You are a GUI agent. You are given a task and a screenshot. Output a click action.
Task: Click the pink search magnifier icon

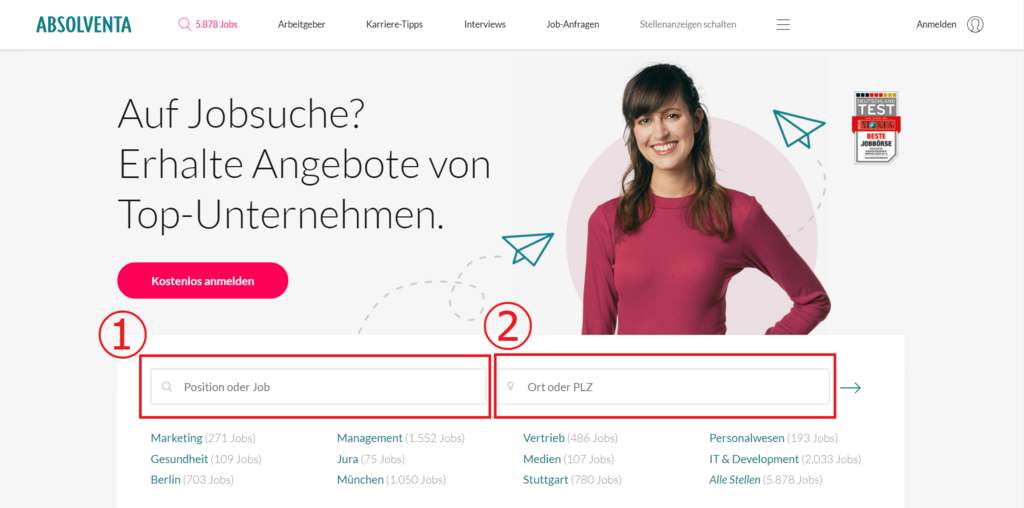(x=184, y=25)
